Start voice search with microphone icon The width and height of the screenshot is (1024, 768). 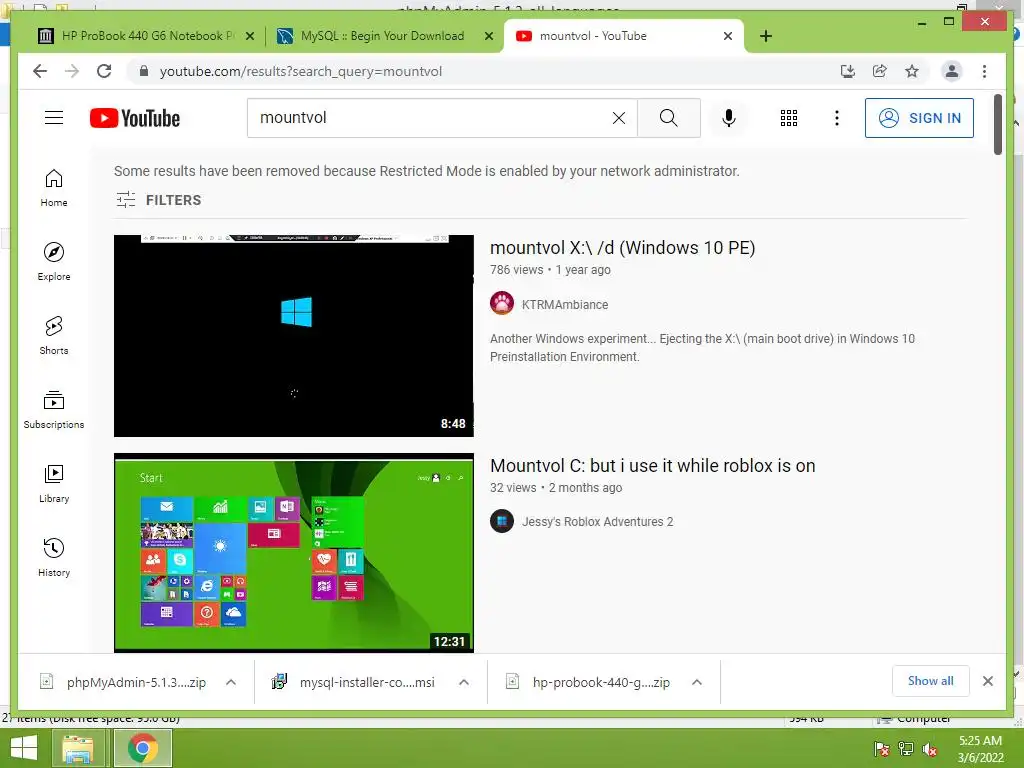pyautogui.click(x=729, y=118)
